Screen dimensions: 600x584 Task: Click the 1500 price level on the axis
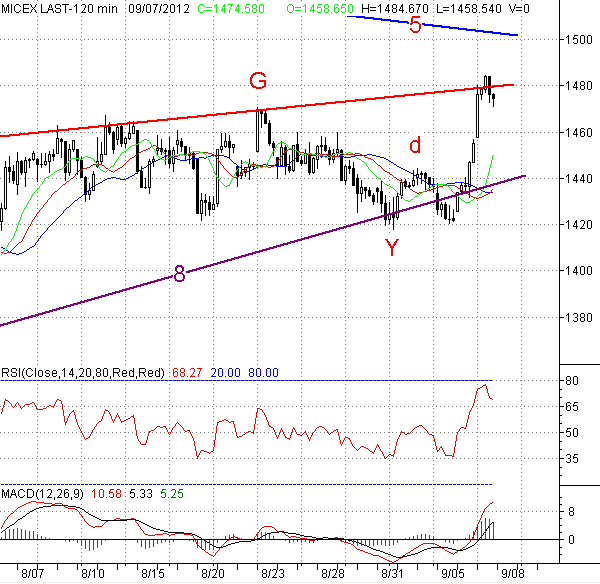click(x=574, y=40)
